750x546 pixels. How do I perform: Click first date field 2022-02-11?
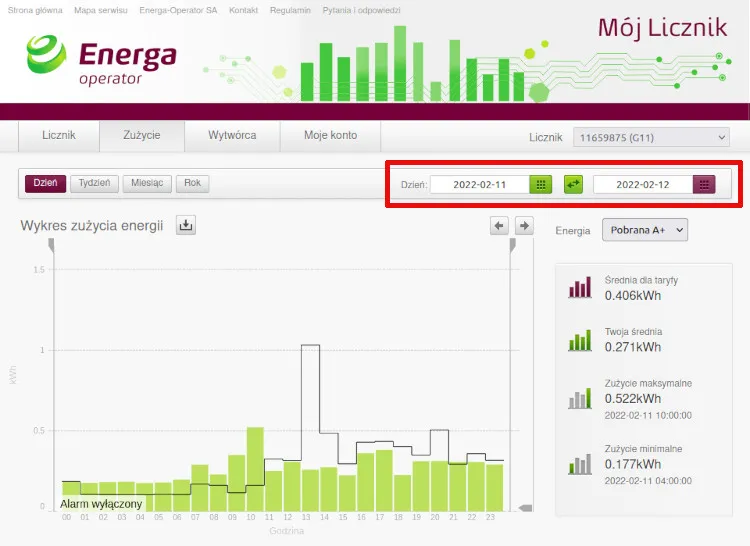pyautogui.click(x=480, y=185)
